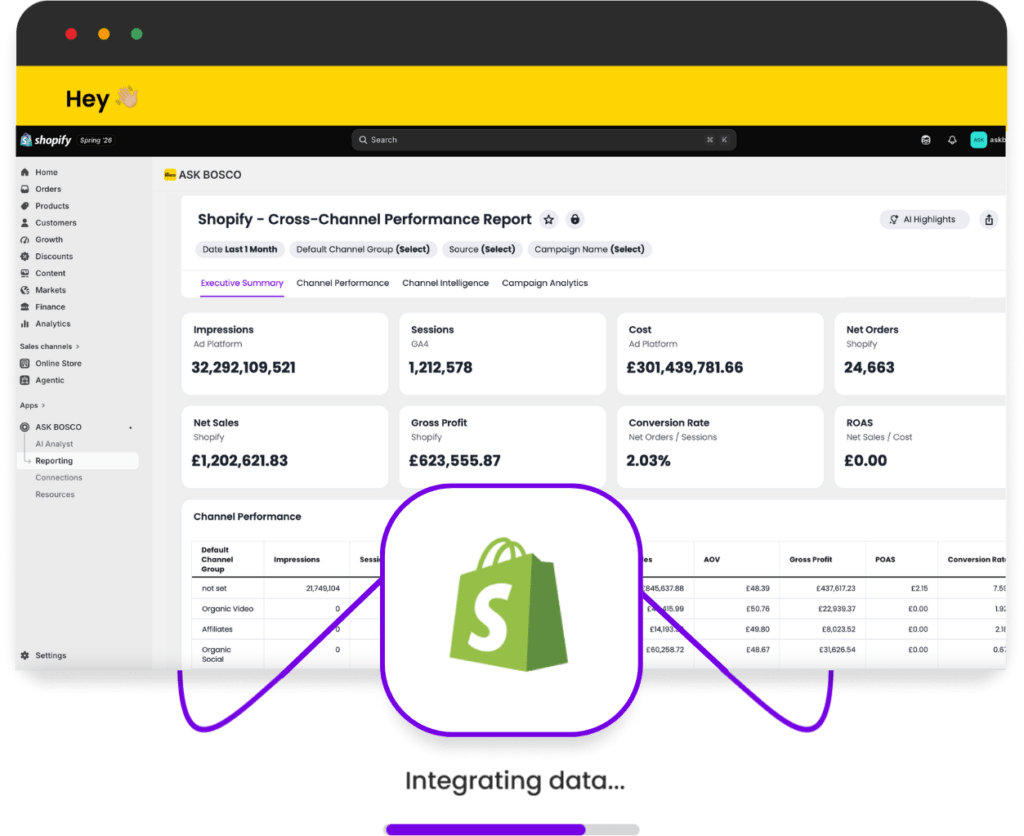
Task: Switch to the Executive Summary tab
Action: (x=242, y=283)
